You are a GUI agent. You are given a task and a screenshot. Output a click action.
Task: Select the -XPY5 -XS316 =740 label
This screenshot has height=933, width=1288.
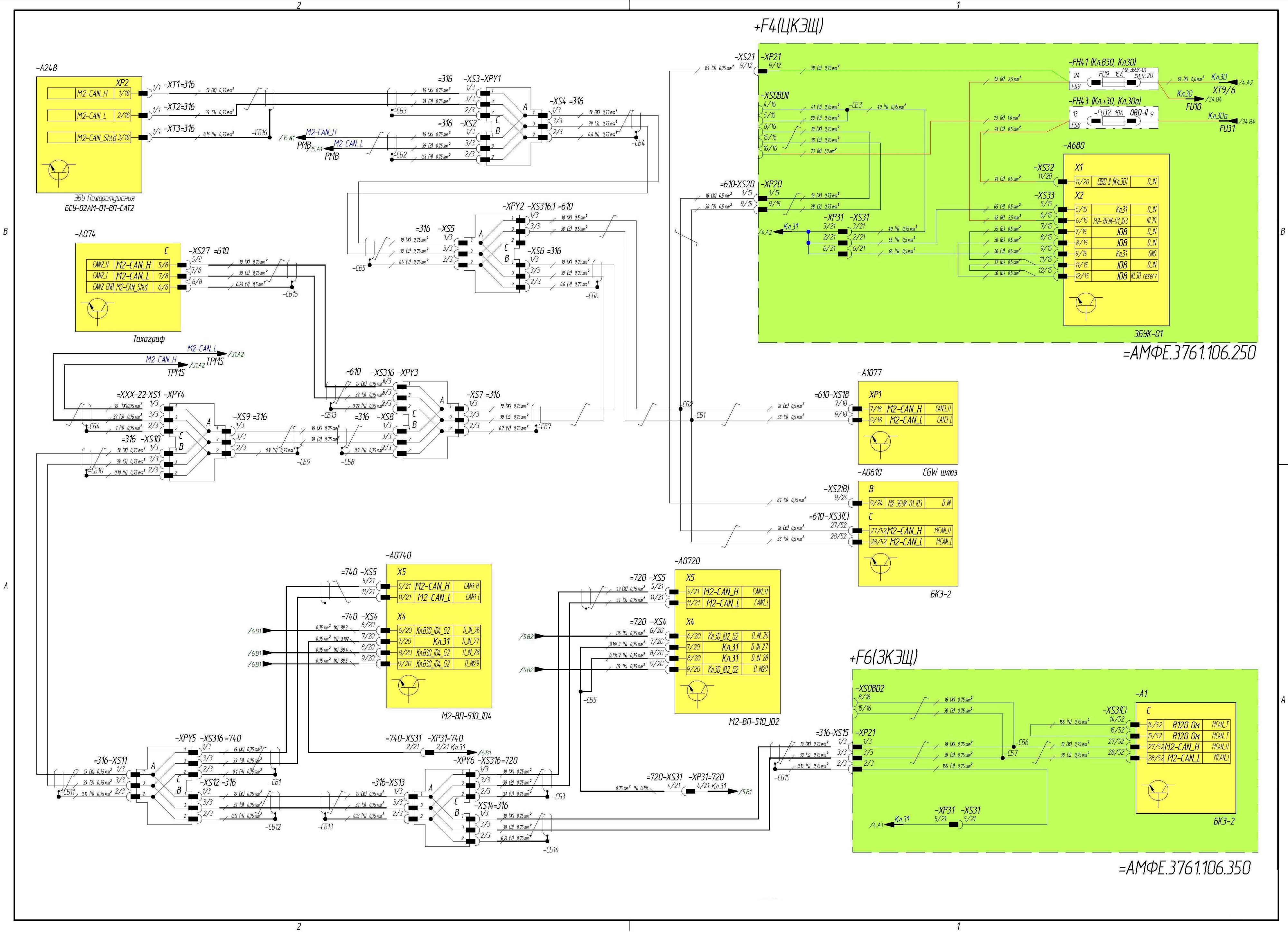pos(208,738)
